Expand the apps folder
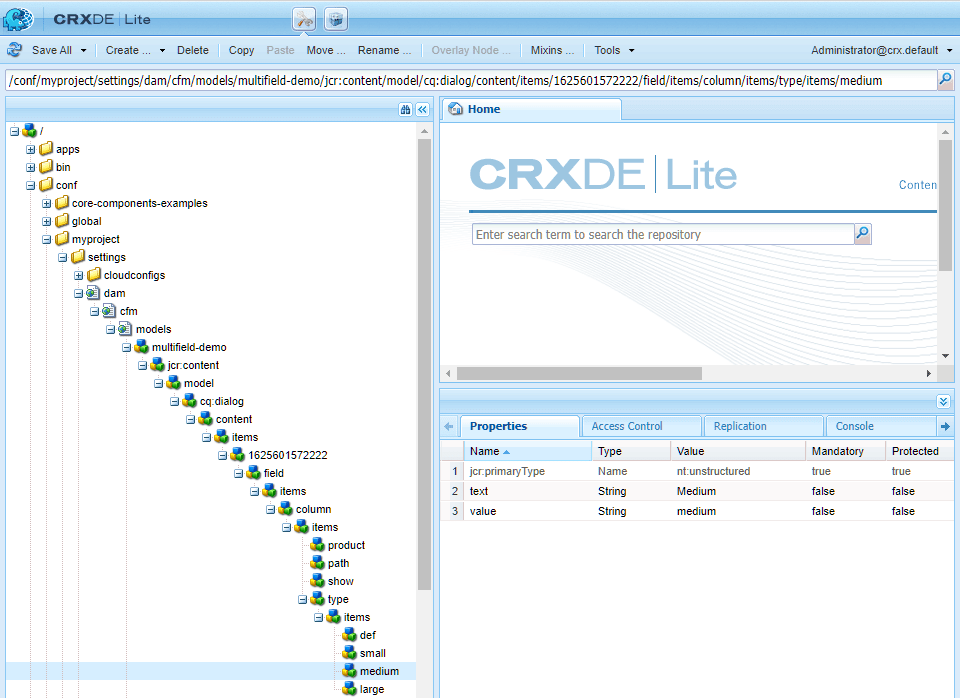The image size is (960, 698). click(x=31, y=149)
